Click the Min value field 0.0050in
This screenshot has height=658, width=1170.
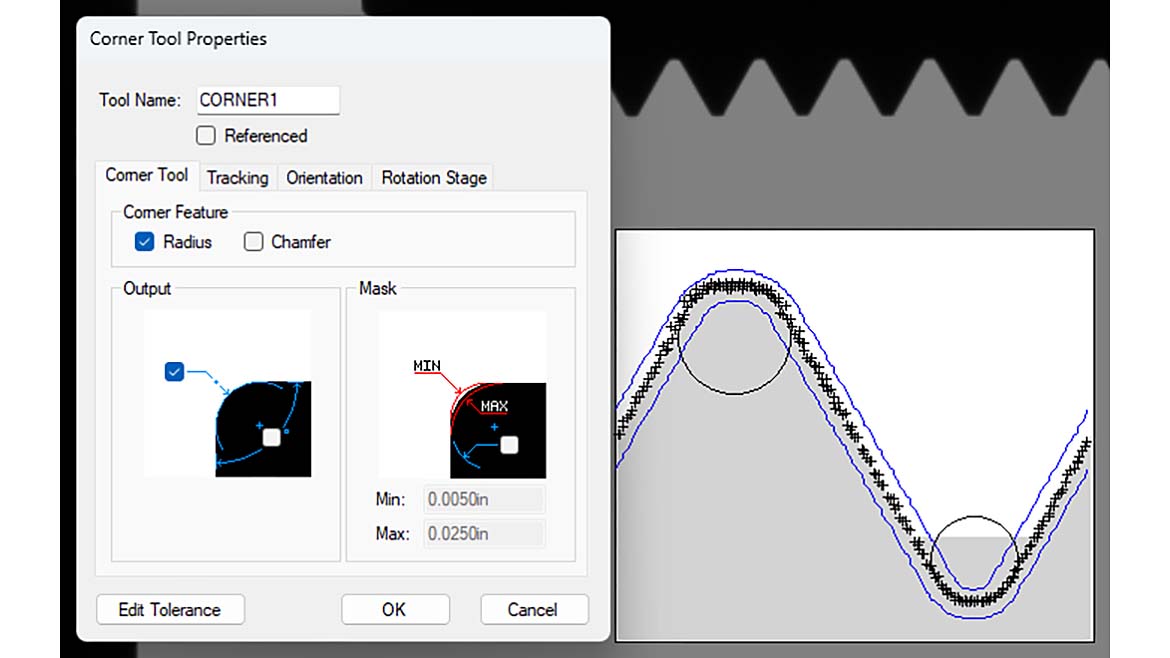click(484, 499)
